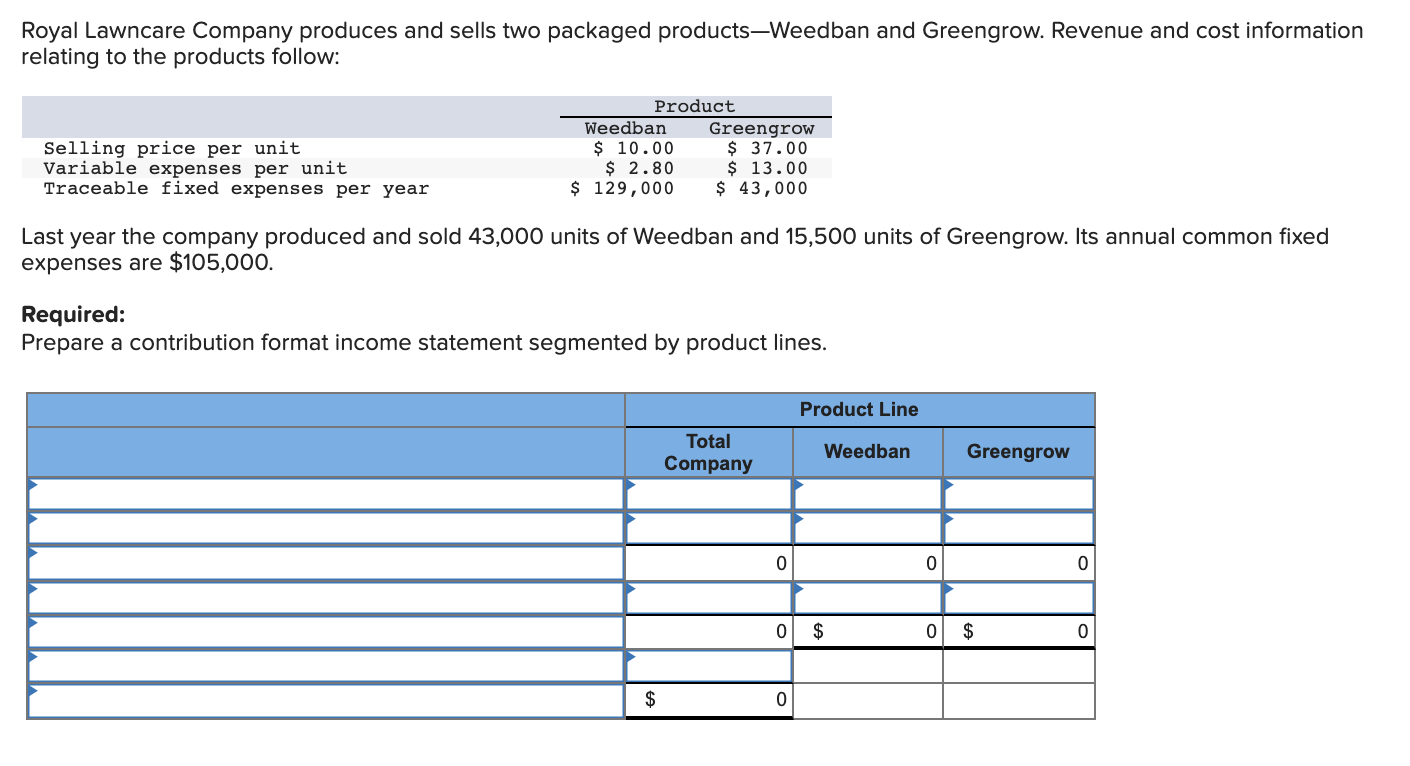Open the third row label dropdown
Viewport: 1410px width, 766px height.
pyautogui.click(x=326, y=563)
